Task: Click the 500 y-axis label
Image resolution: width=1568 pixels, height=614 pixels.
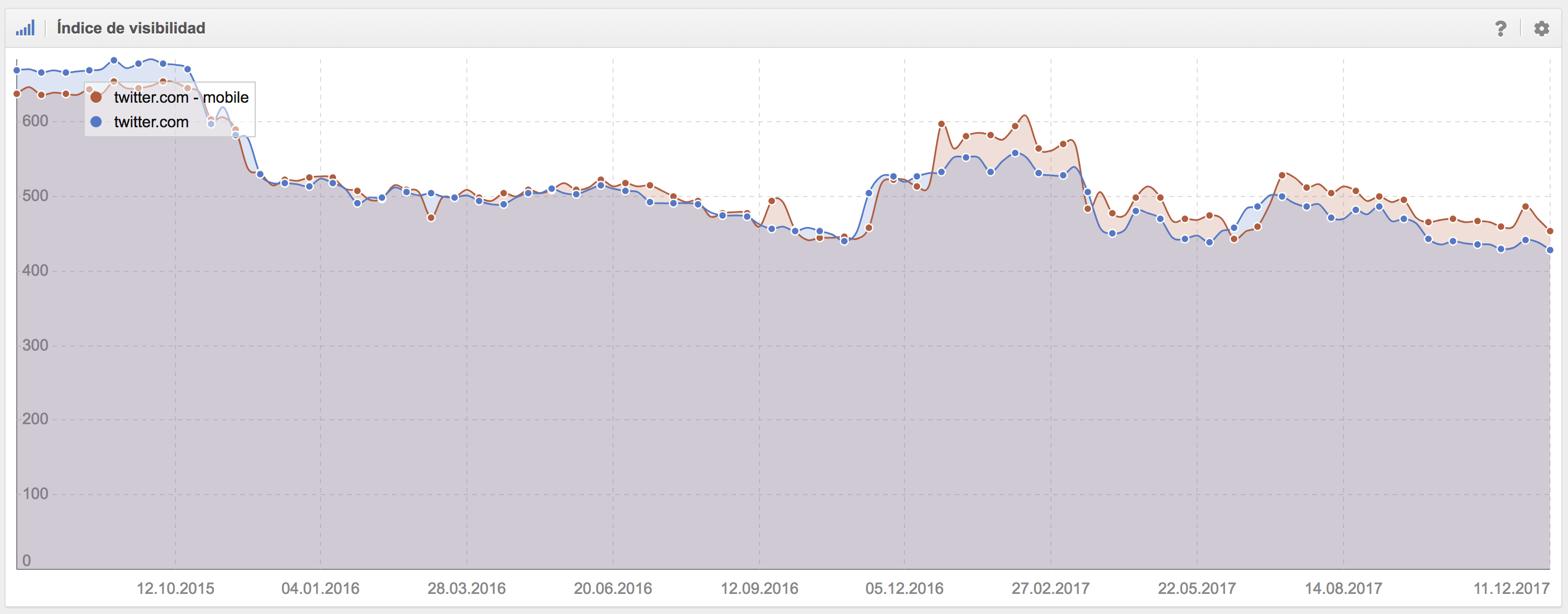Action: [x=35, y=196]
